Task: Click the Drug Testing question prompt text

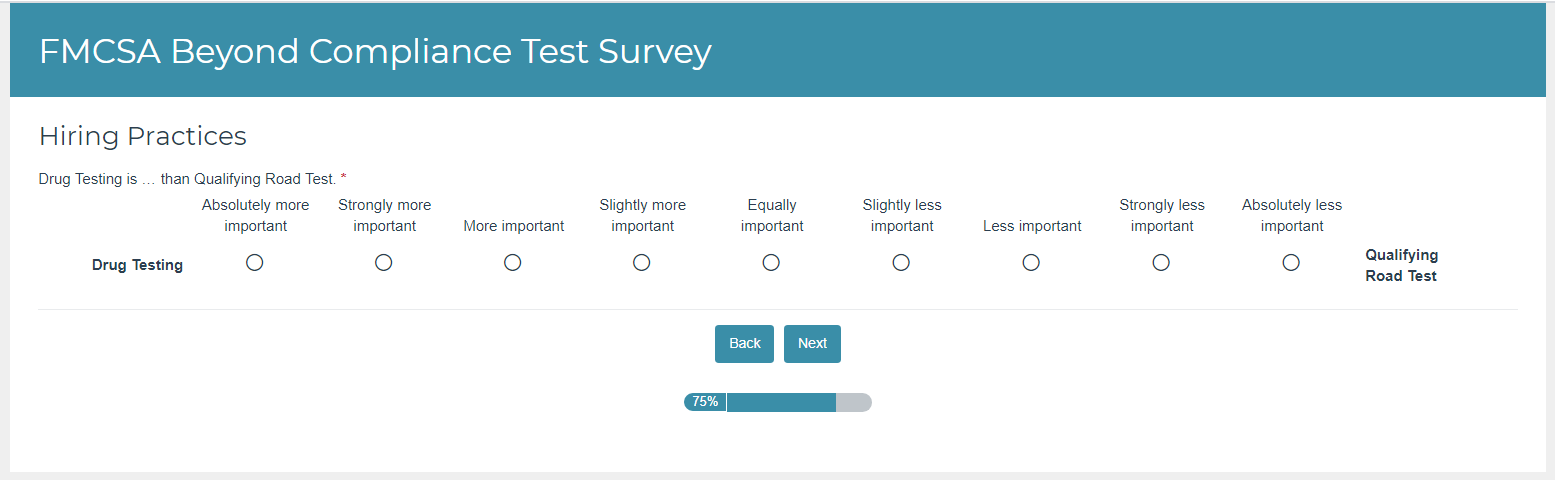Action: click(x=187, y=179)
